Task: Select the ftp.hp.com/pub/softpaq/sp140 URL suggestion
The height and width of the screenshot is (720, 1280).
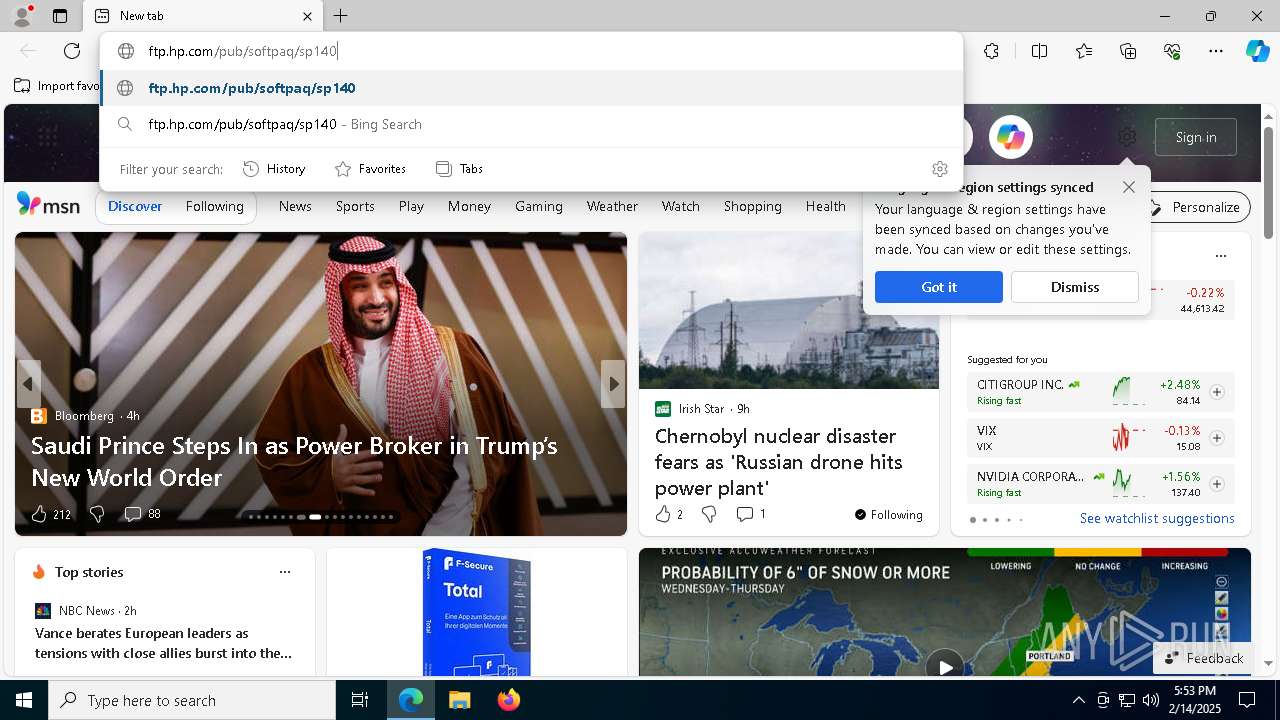Action: tap(531, 88)
